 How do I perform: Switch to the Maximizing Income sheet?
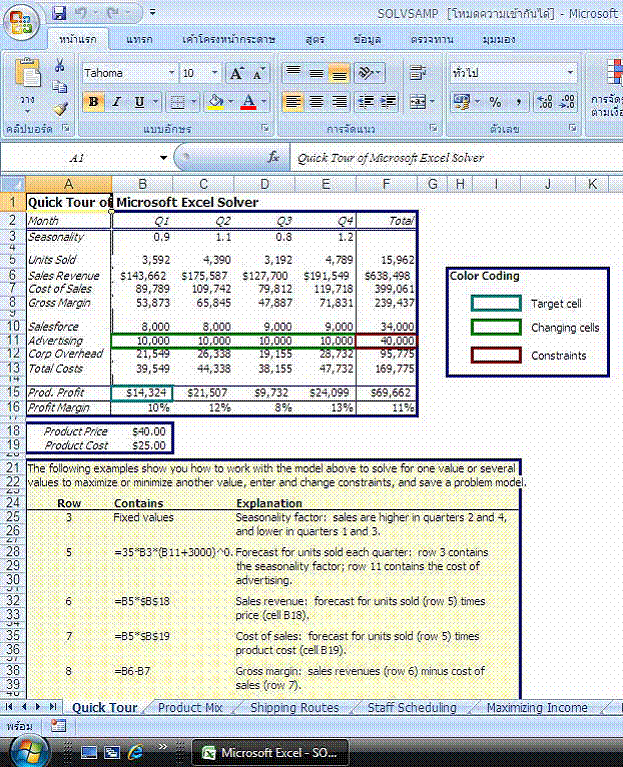[537, 708]
